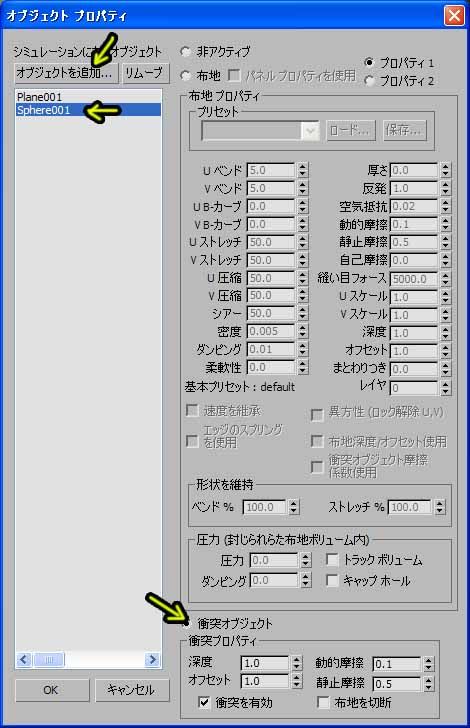The image size is (470, 728).
Task: Click the object list scroll right arrow
Action: point(151,659)
